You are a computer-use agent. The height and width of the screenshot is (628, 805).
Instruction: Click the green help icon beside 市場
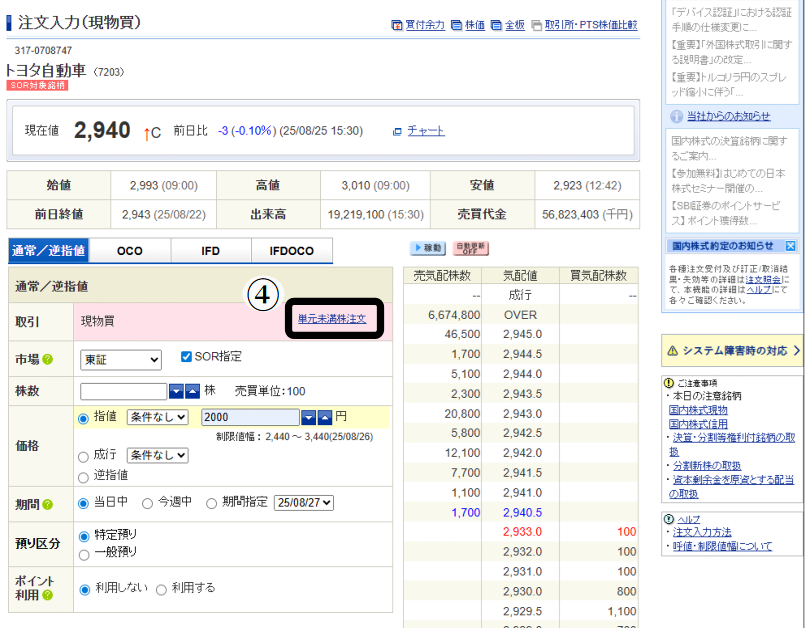(47, 360)
